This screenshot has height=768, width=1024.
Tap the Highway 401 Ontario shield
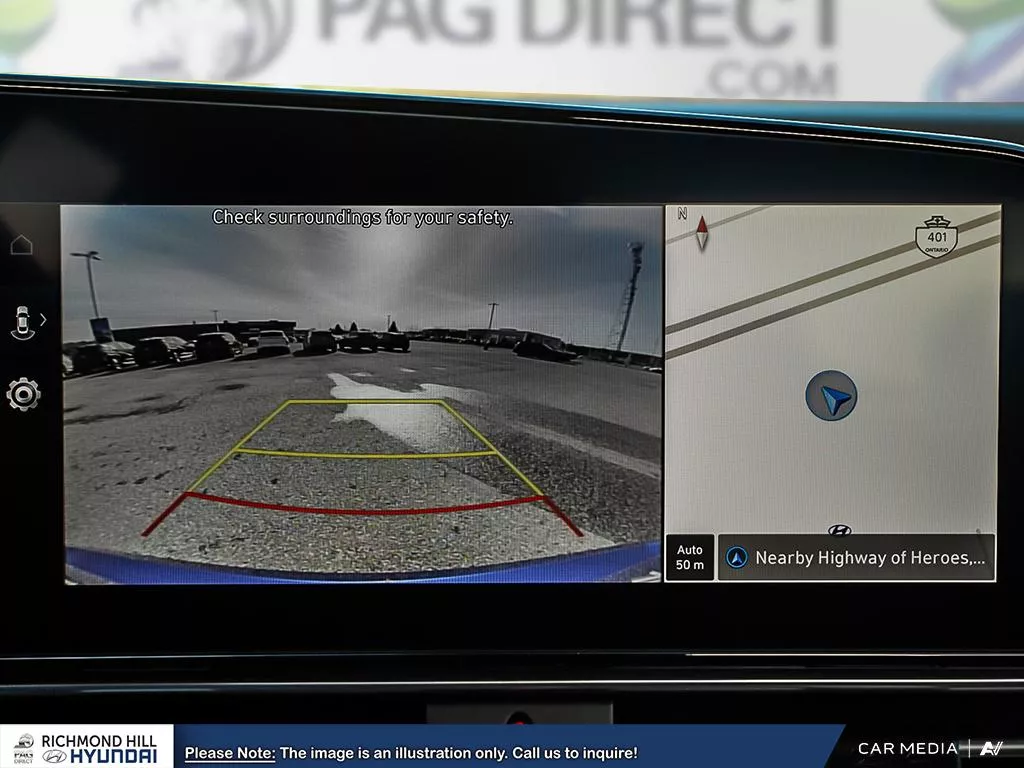coord(936,236)
